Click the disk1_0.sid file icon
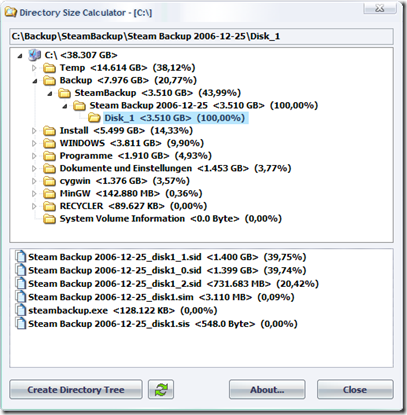The height and width of the screenshot is (415, 407). coord(21,270)
